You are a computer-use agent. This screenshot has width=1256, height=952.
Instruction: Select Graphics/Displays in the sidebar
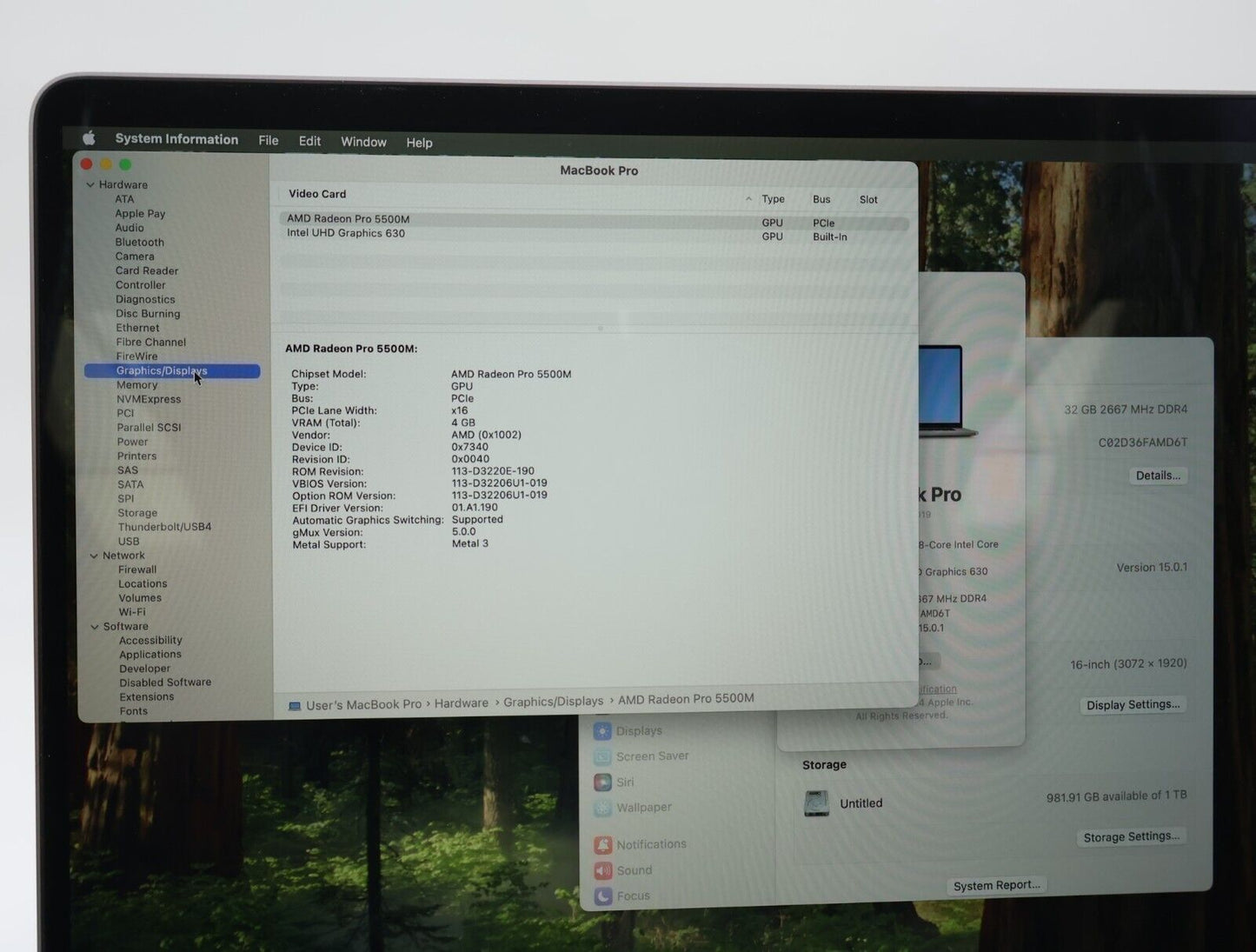172,371
